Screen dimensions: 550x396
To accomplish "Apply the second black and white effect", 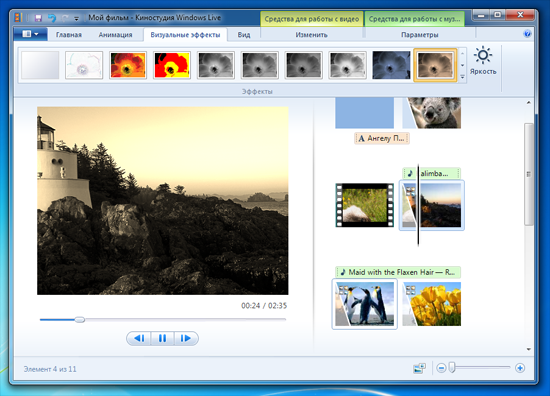I will click(x=260, y=65).
